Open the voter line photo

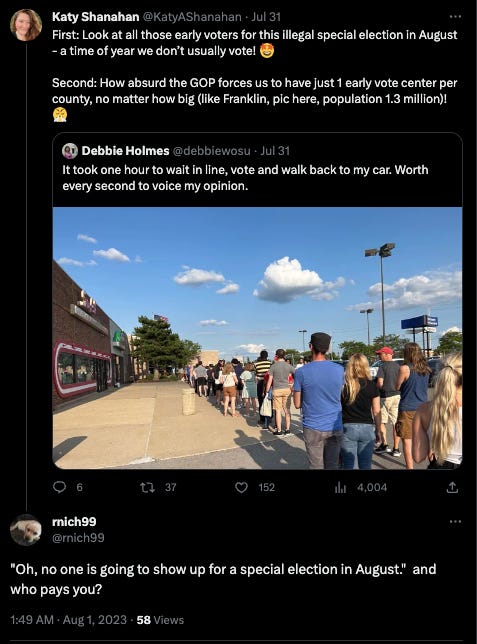pyautogui.click(x=257, y=338)
